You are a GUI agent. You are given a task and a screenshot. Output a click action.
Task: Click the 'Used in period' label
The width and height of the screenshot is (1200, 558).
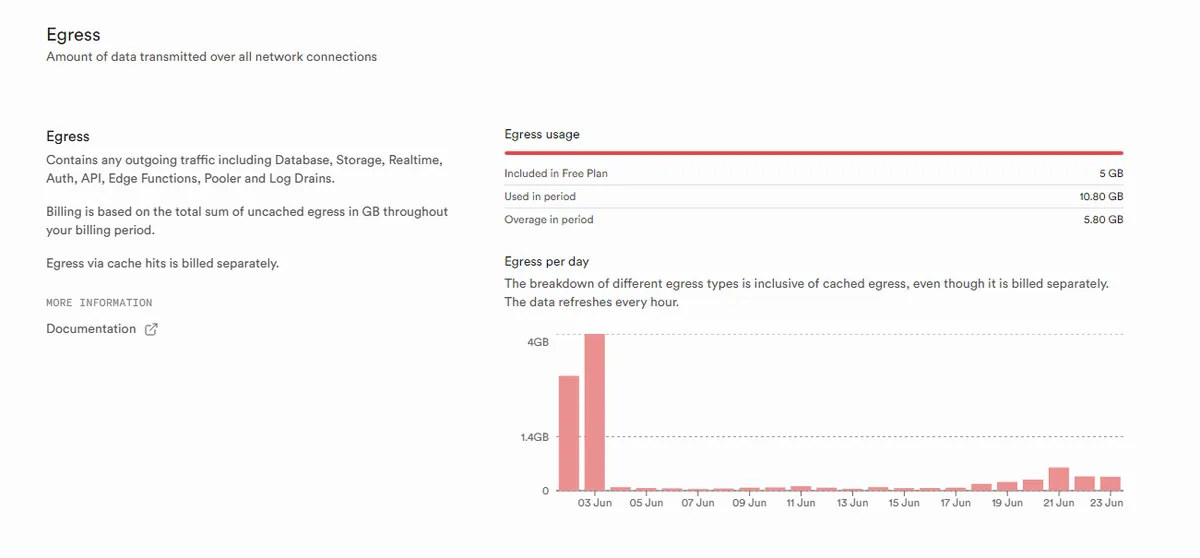click(540, 196)
